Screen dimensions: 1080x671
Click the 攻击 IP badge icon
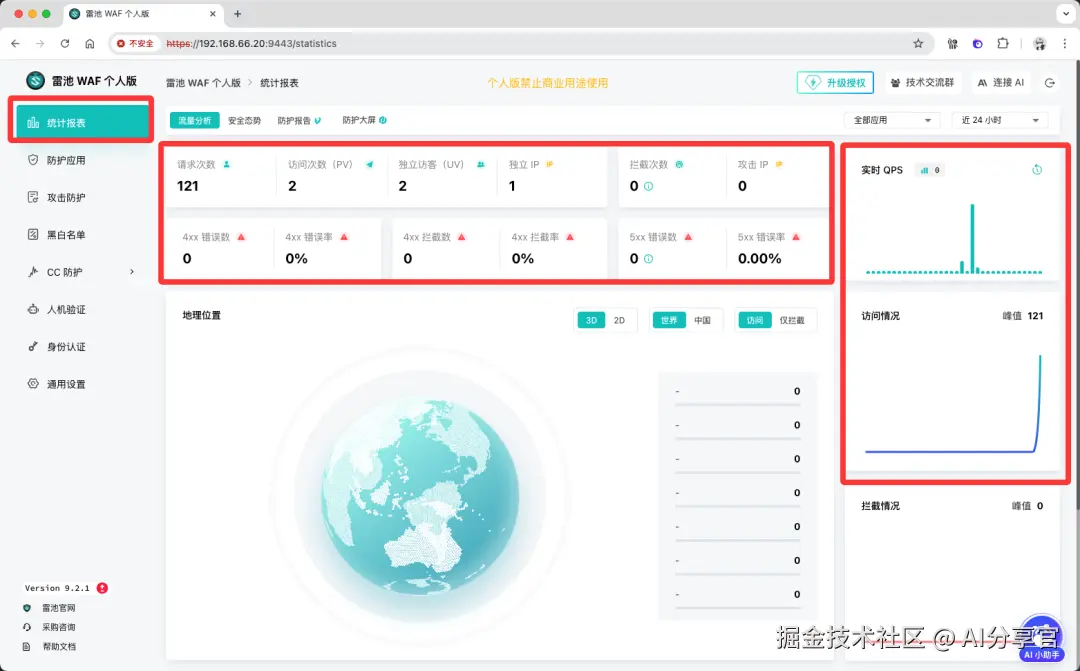[x=779, y=165]
